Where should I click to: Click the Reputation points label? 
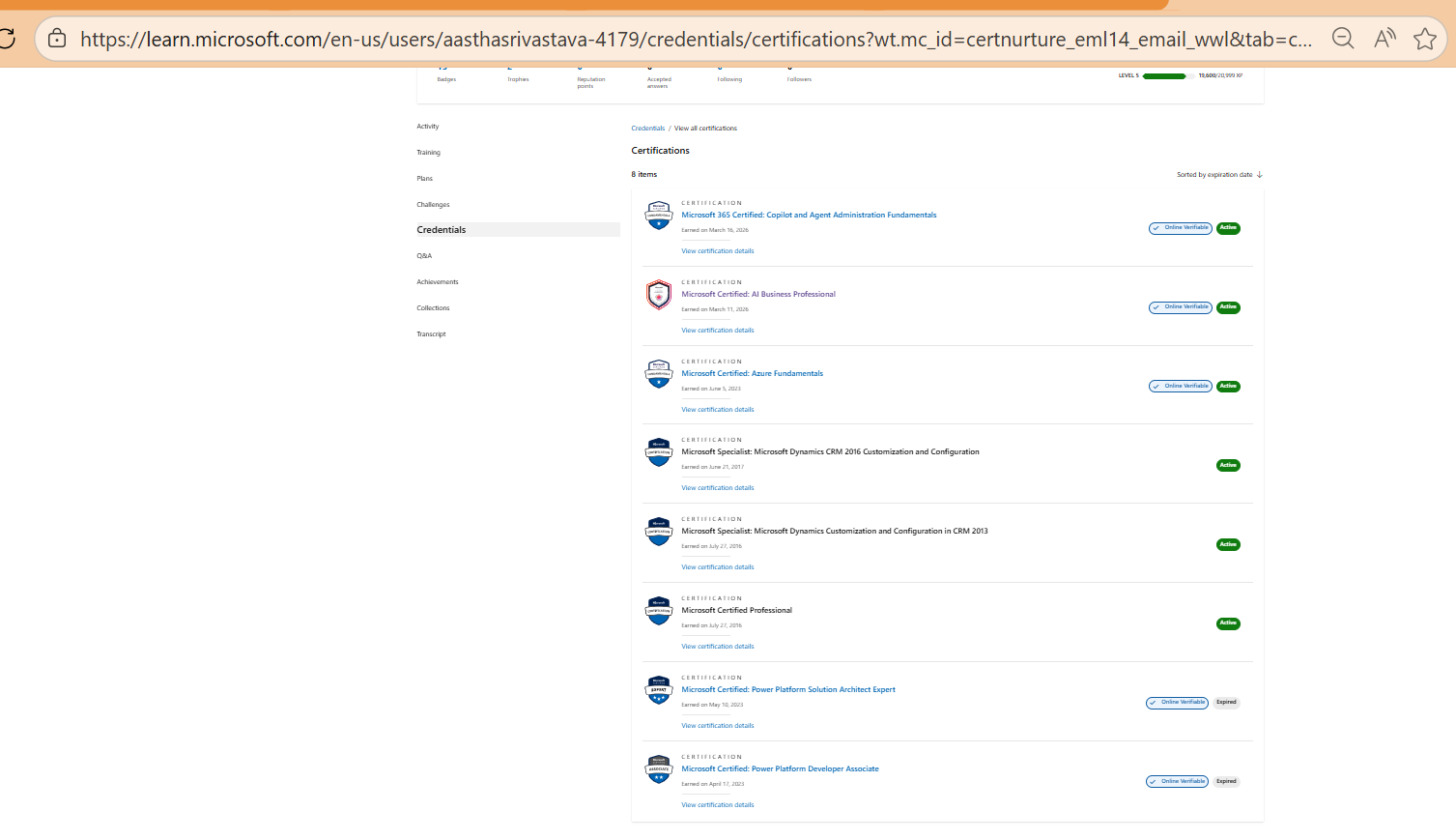click(591, 83)
